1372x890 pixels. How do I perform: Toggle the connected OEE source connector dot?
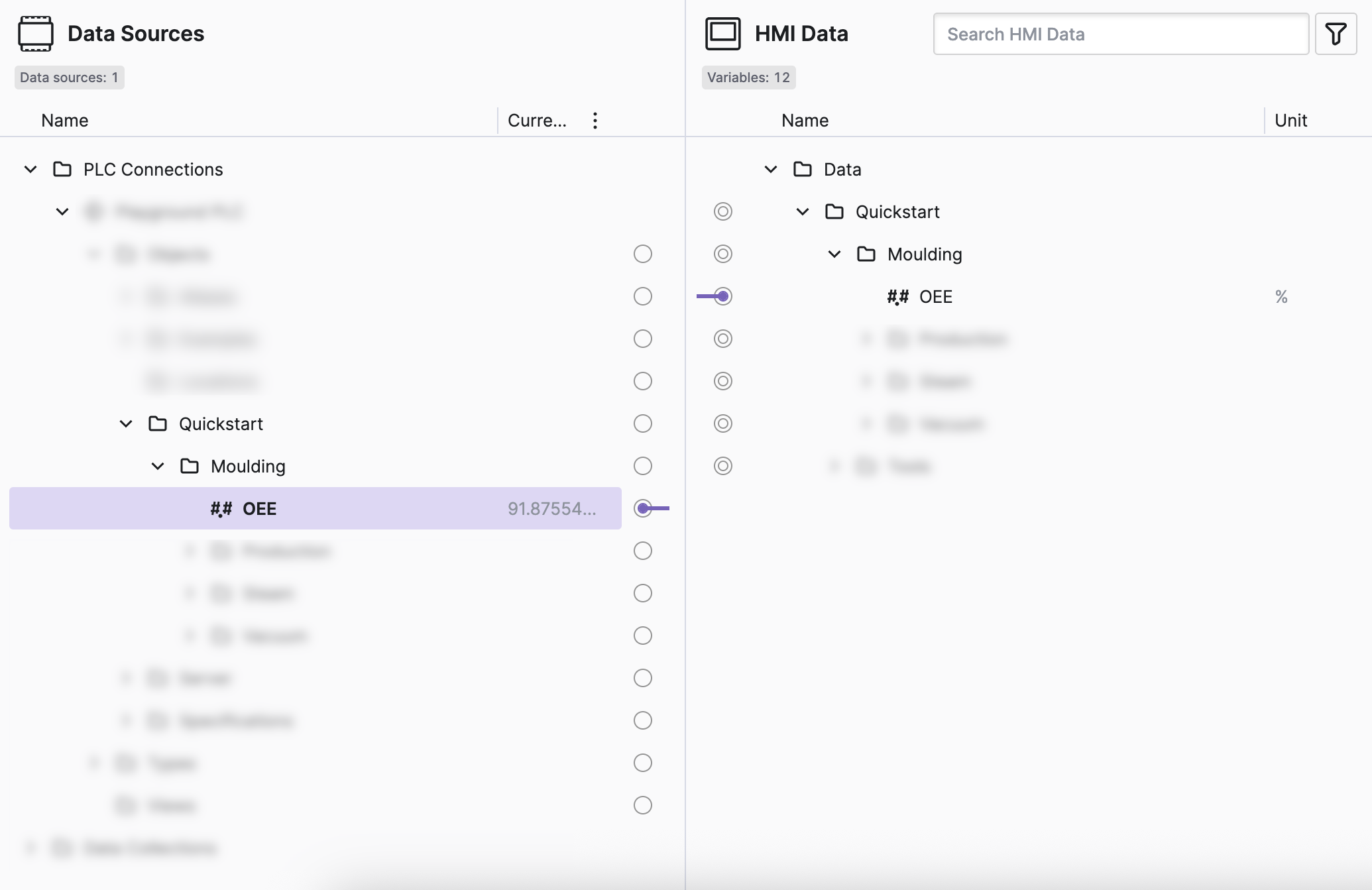pyautogui.click(x=643, y=508)
